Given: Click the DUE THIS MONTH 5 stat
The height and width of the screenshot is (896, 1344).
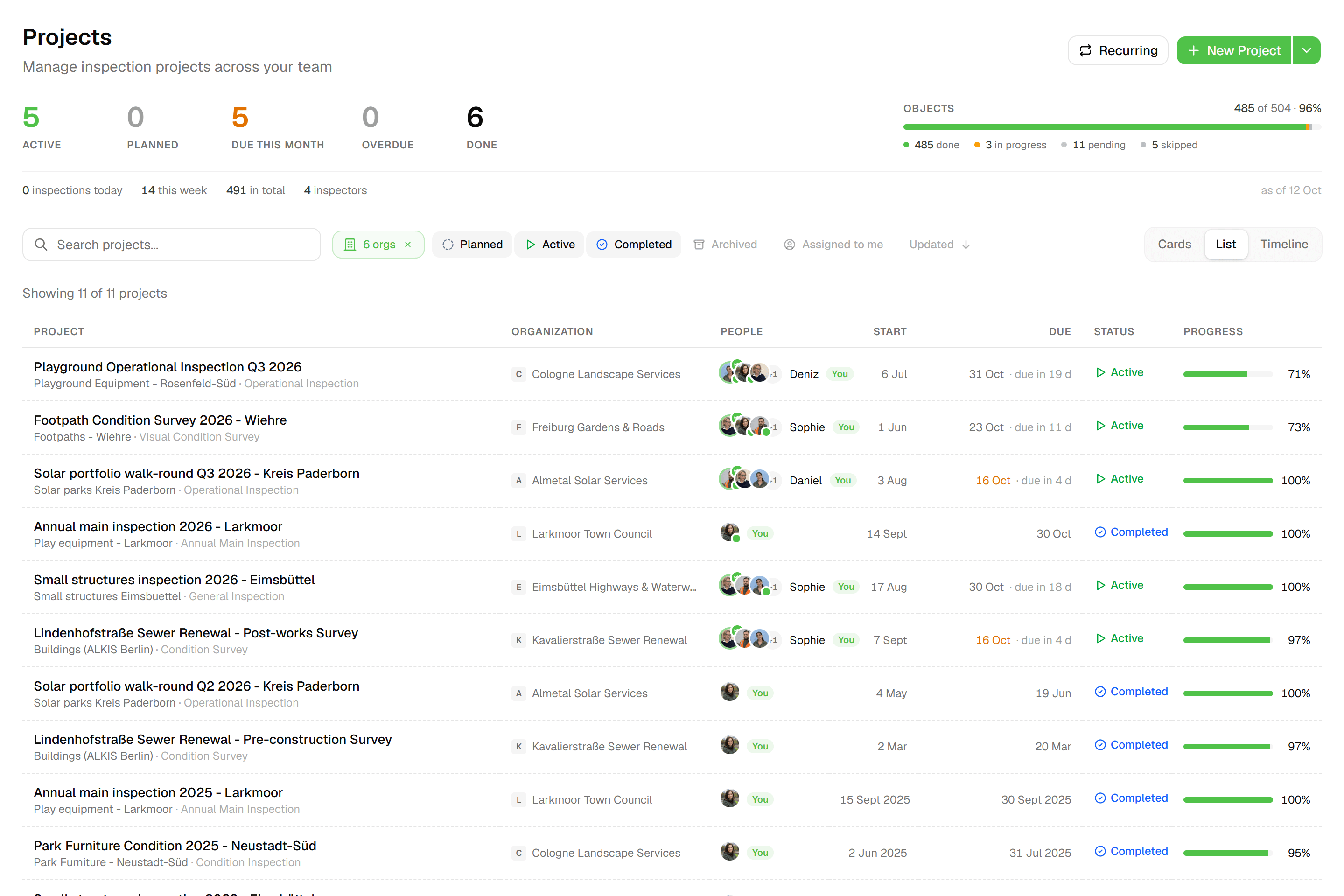Looking at the screenshot, I should [278, 126].
